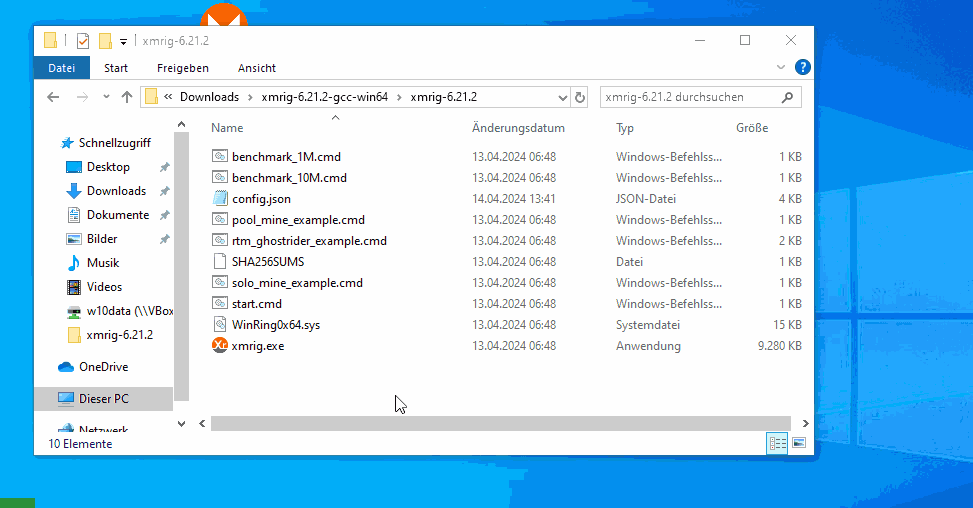The height and width of the screenshot is (508, 973).
Task: Sort by the Änderungsdatum column header
Action: pyautogui.click(x=518, y=128)
